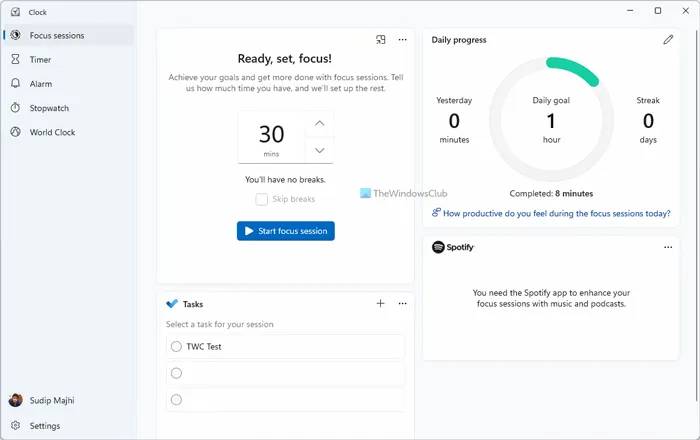Viewport: 700px width, 440px height.
Task: Add a new task with plus icon
Action: click(x=380, y=303)
